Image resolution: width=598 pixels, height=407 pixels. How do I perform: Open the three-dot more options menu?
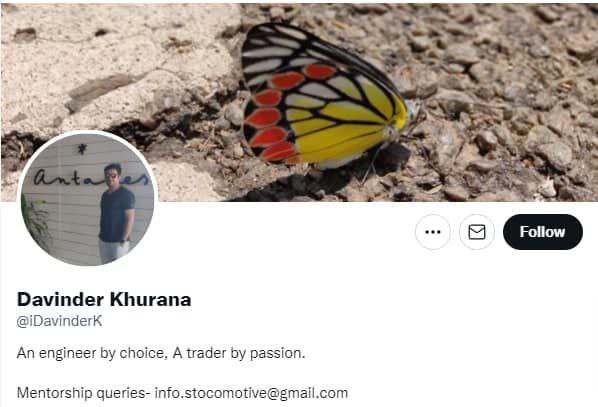click(x=432, y=232)
